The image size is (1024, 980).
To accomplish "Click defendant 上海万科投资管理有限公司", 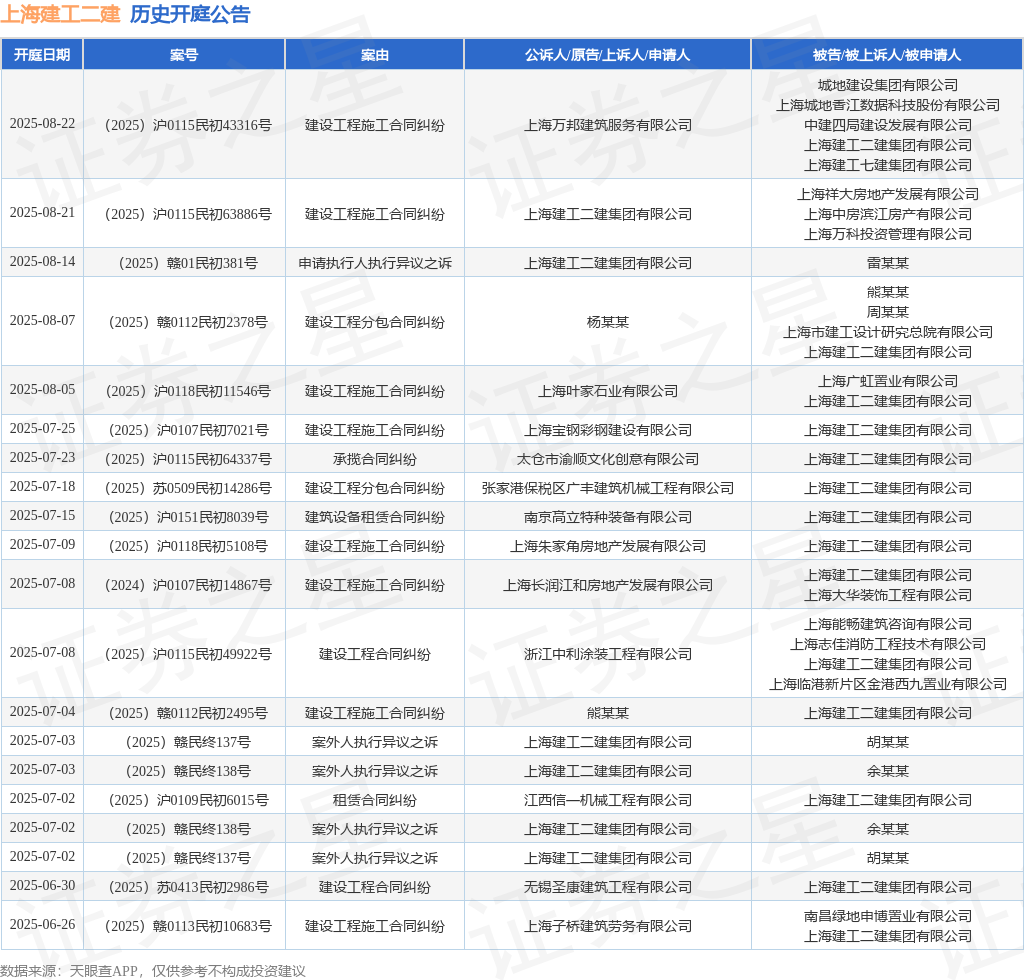I will point(888,234).
